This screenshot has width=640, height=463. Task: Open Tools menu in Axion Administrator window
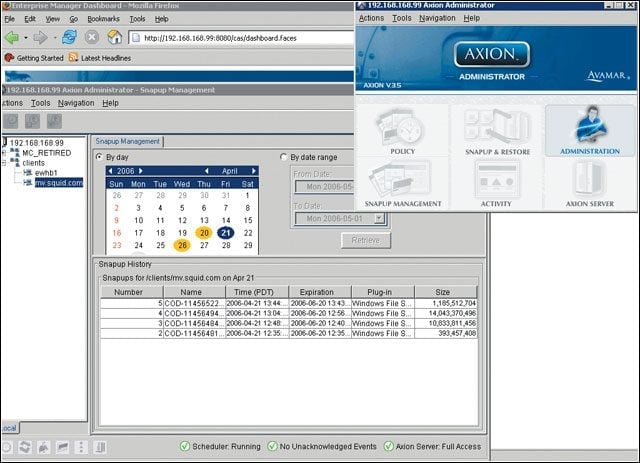click(402, 18)
